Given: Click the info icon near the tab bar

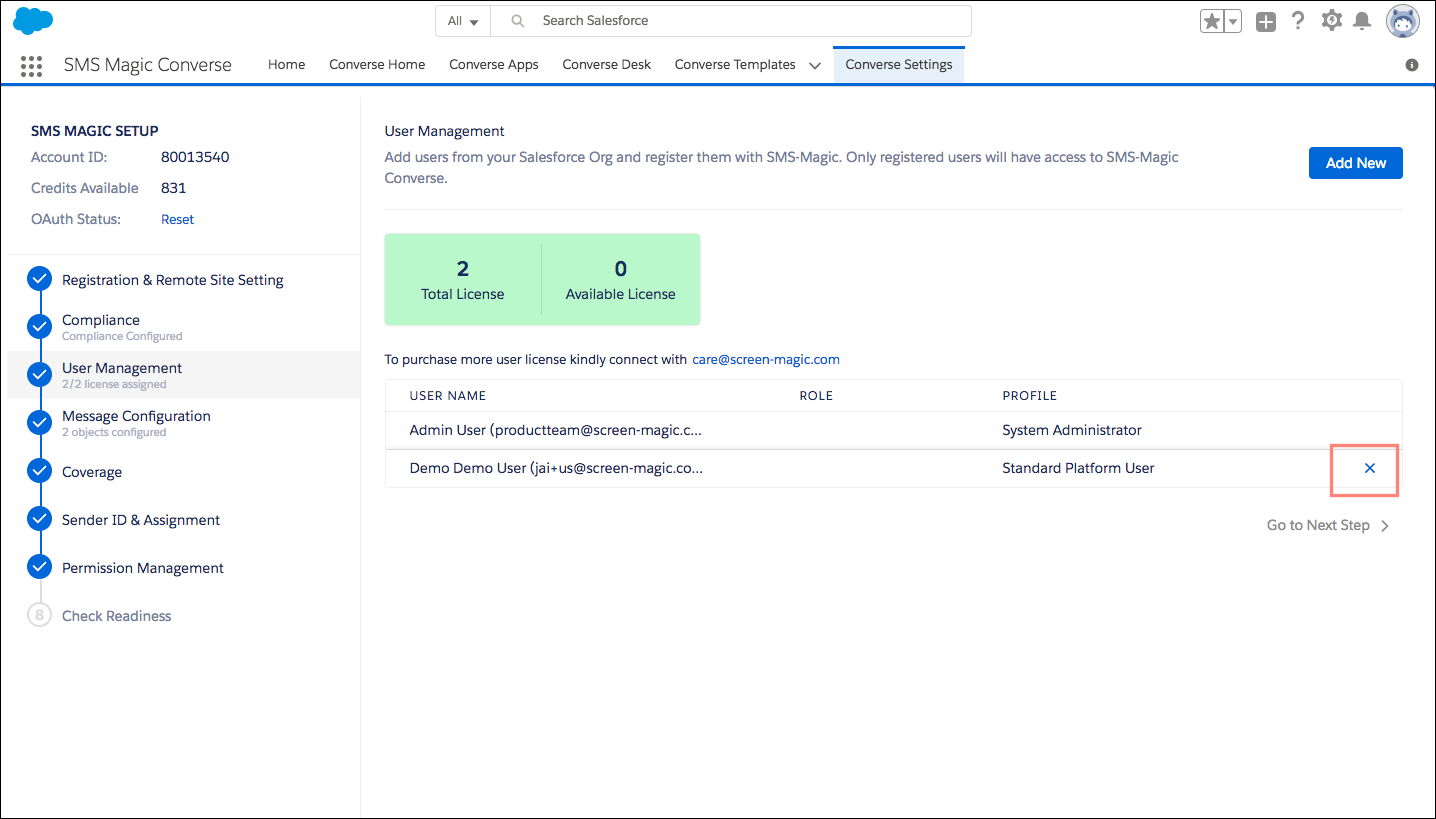Looking at the screenshot, I should click(1412, 65).
